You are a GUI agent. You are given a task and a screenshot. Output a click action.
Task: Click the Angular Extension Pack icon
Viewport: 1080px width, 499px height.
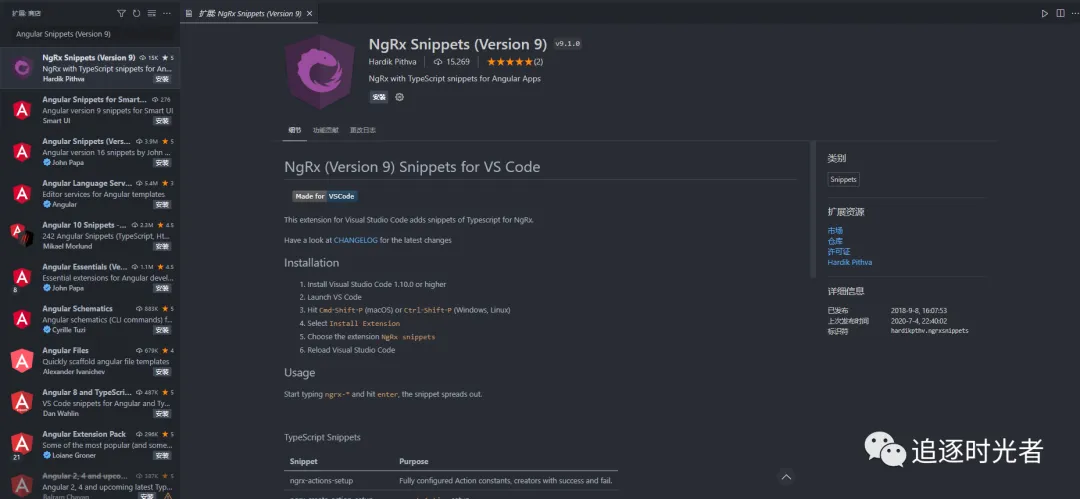pos(22,445)
